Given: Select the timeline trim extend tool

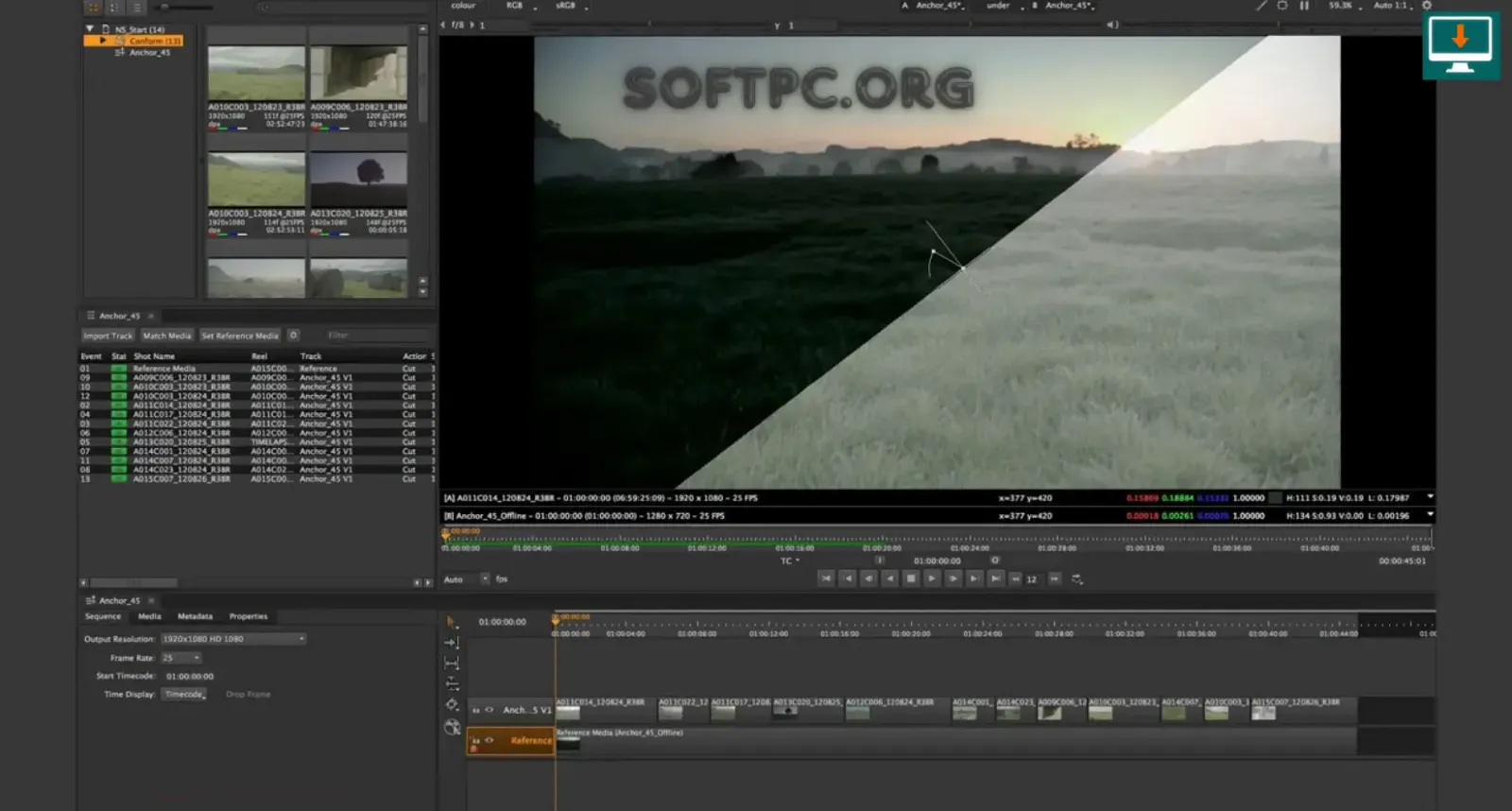Looking at the screenshot, I should [452, 664].
